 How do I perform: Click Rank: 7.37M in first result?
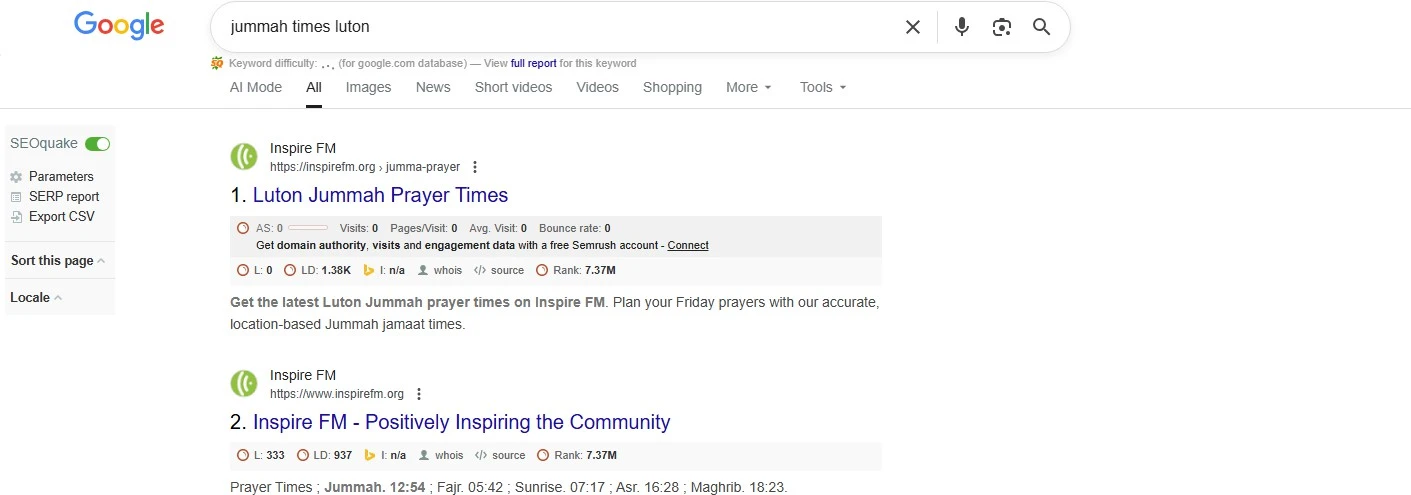click(x=576, y=270)
